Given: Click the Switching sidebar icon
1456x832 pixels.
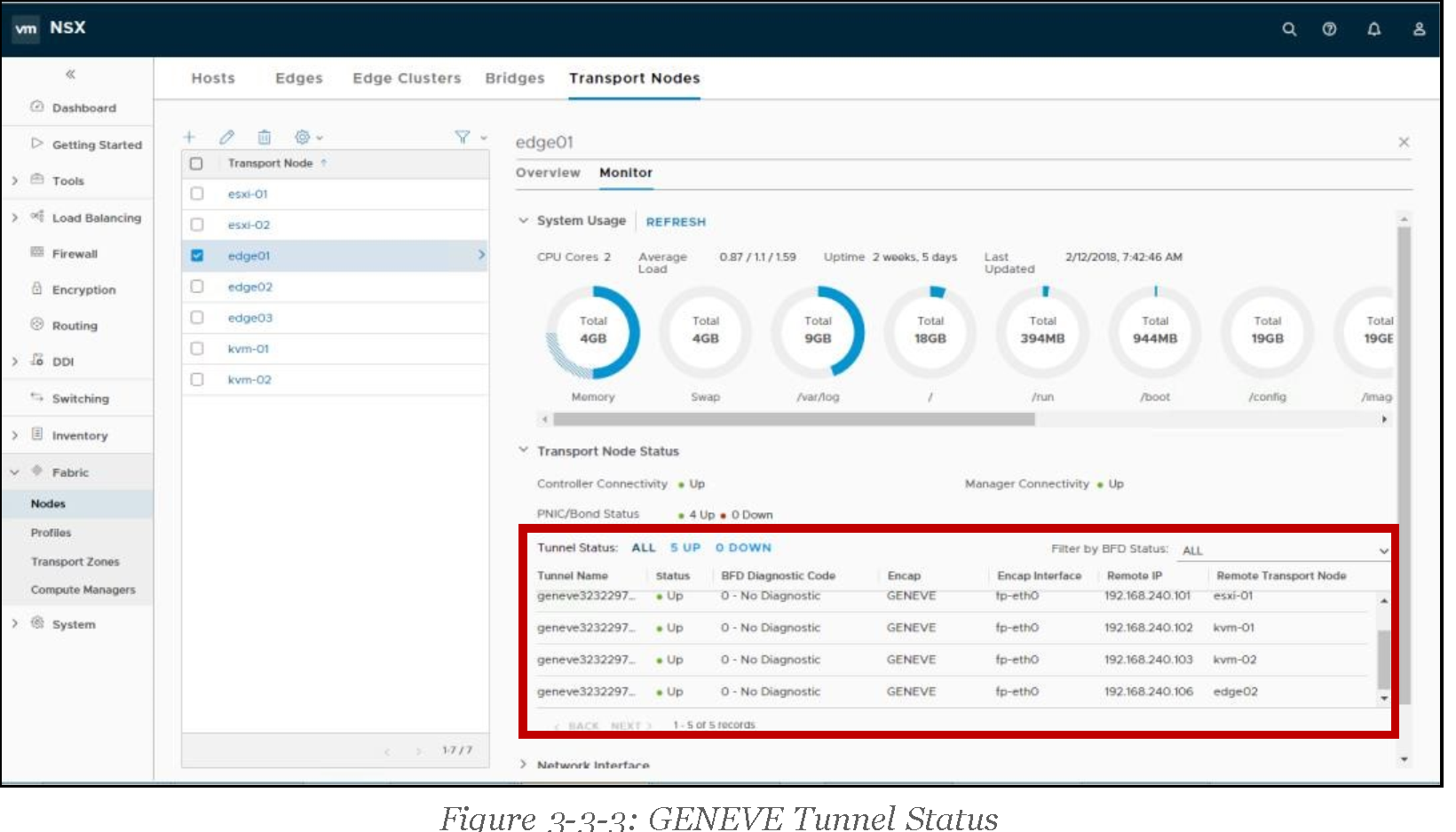Looking at the screenshot, I should pyautogui.click(x=37, y=397).
